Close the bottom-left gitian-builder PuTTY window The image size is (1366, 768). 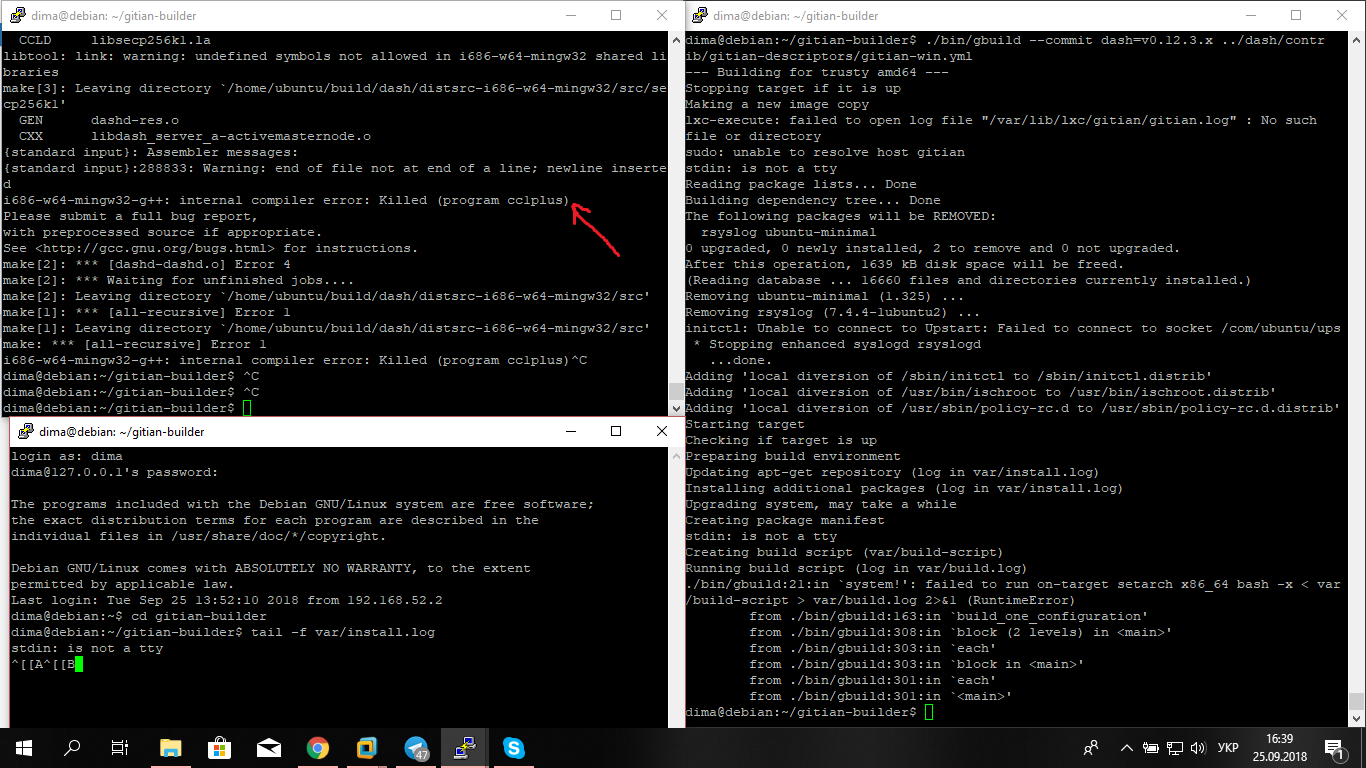pos(662,431)
